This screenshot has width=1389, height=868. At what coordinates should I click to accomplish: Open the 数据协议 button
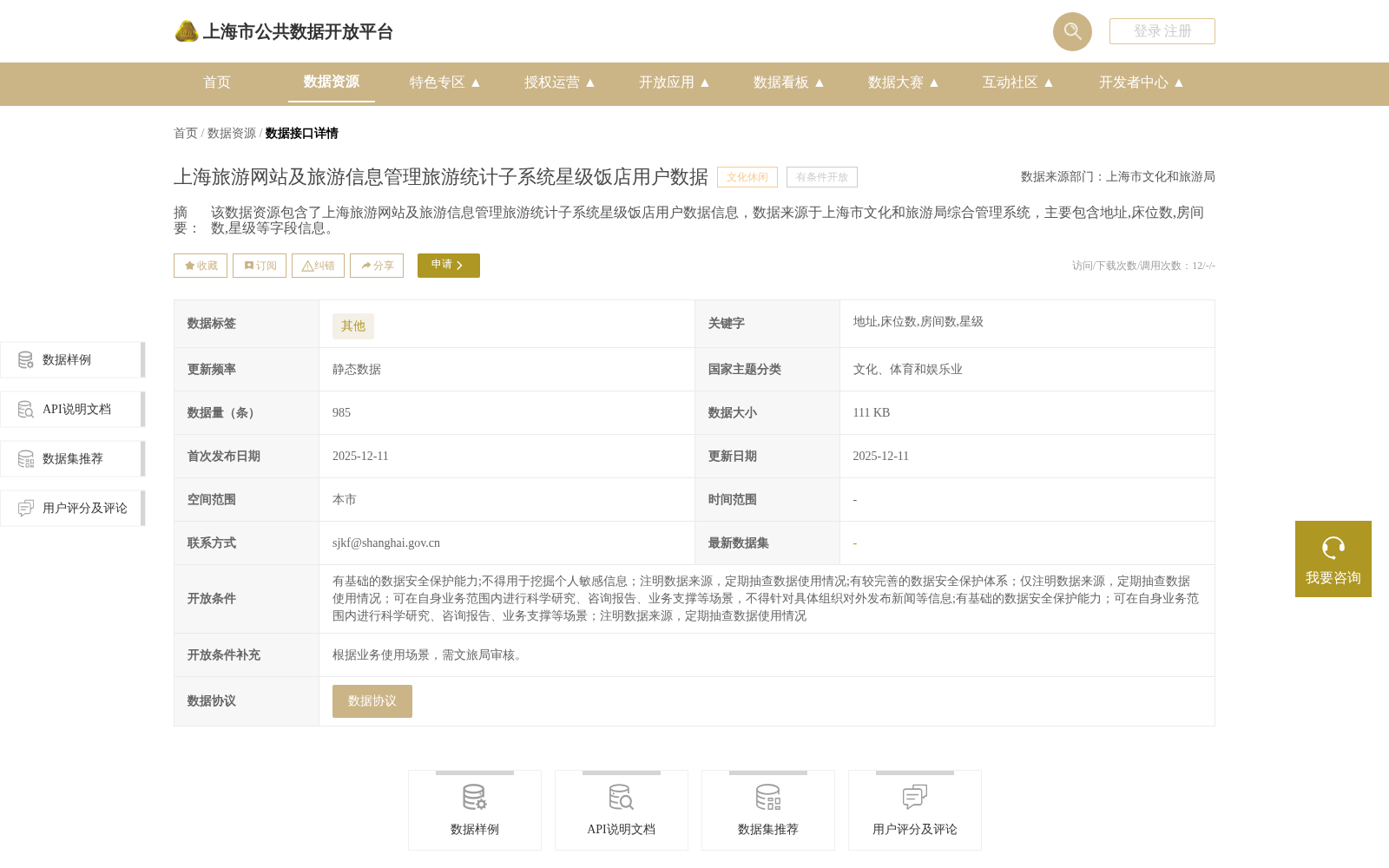tap(372, 701)
